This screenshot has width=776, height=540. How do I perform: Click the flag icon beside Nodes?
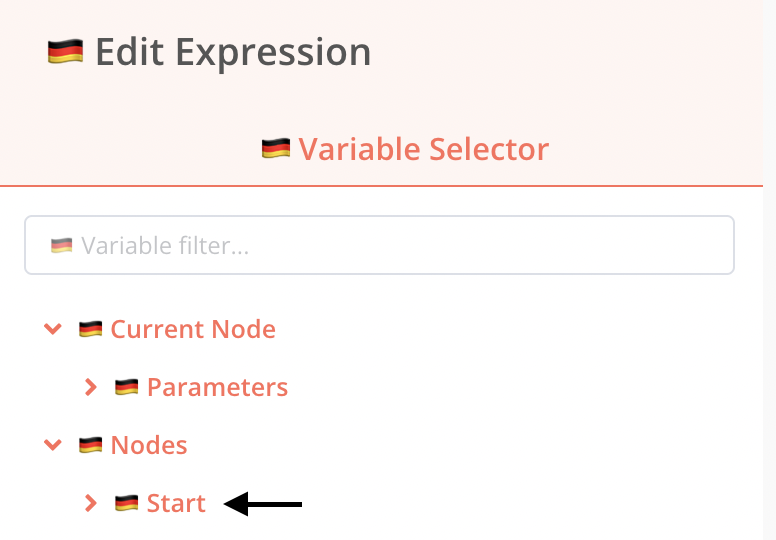point(91,445)
